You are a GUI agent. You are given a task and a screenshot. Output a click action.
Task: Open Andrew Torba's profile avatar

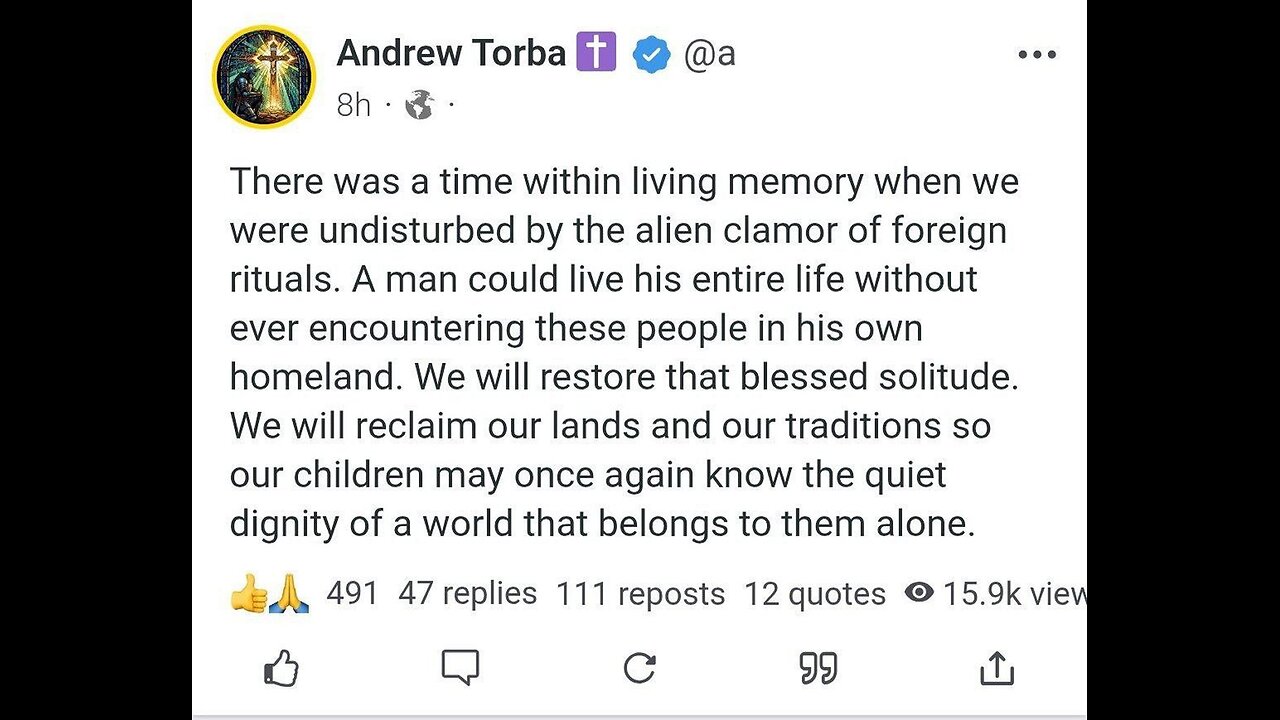(x=264, y=78)
